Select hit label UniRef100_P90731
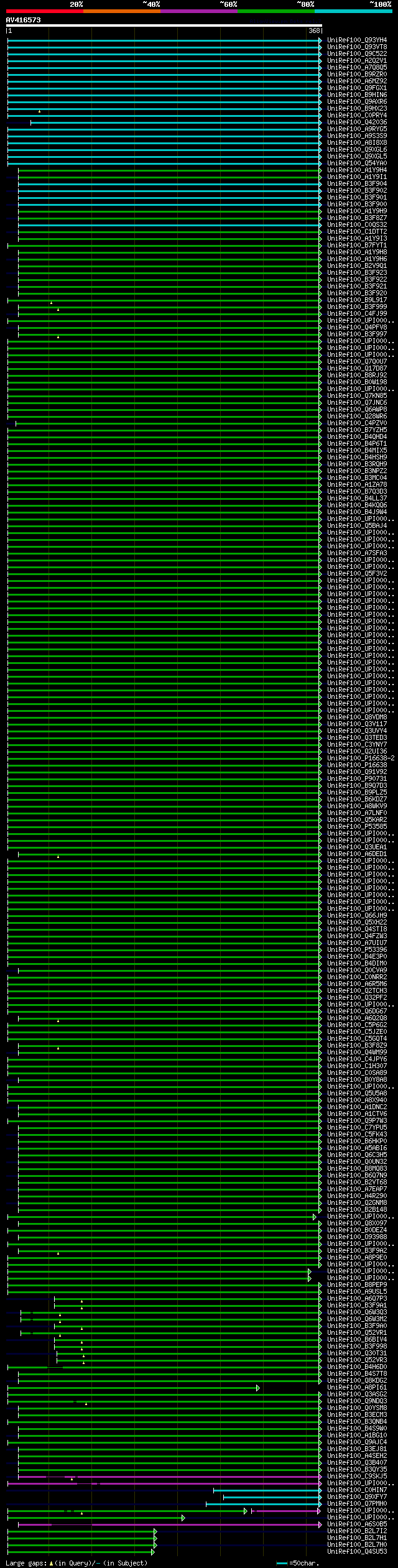The height and width of the screenshot is (1568, 398). (x=357, y=779)
